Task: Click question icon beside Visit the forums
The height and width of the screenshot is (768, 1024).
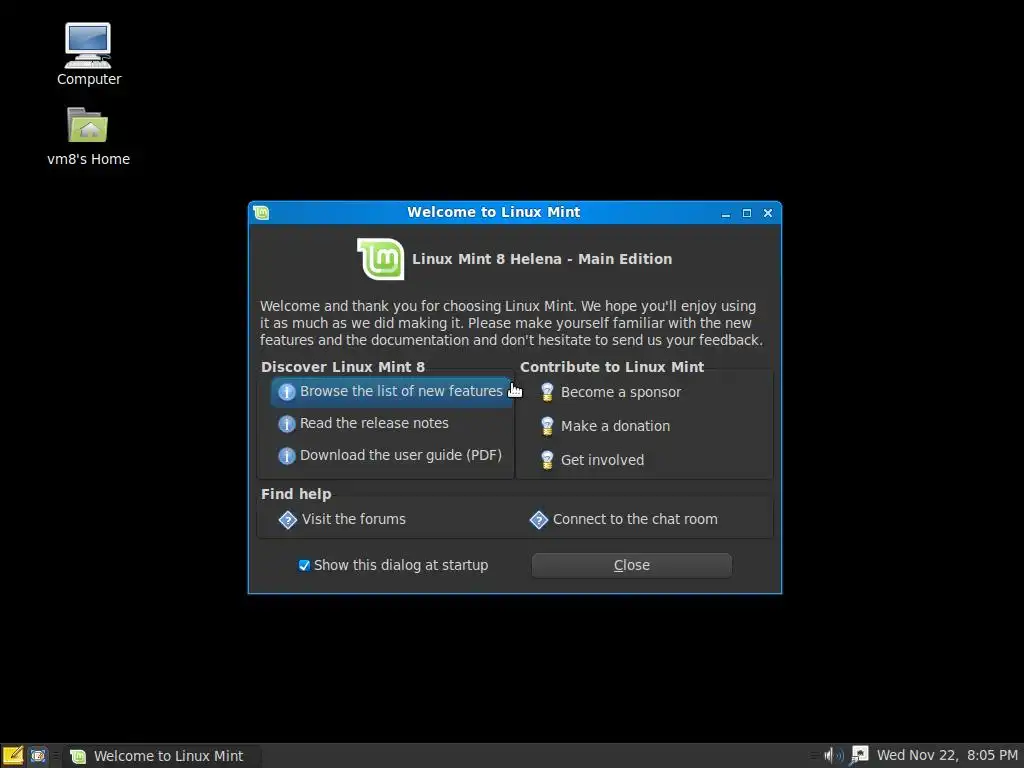Action: (288, 520)
